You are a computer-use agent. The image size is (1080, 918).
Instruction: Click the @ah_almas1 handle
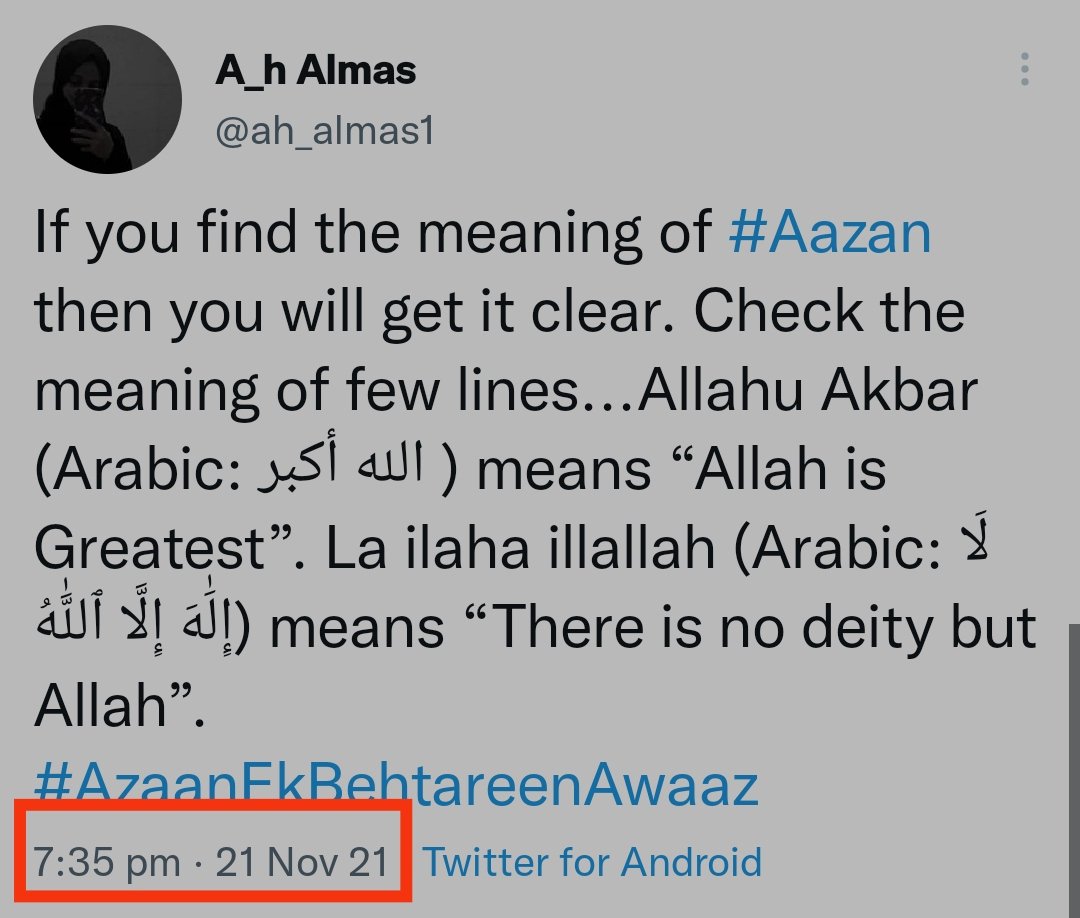coord(325,131)
